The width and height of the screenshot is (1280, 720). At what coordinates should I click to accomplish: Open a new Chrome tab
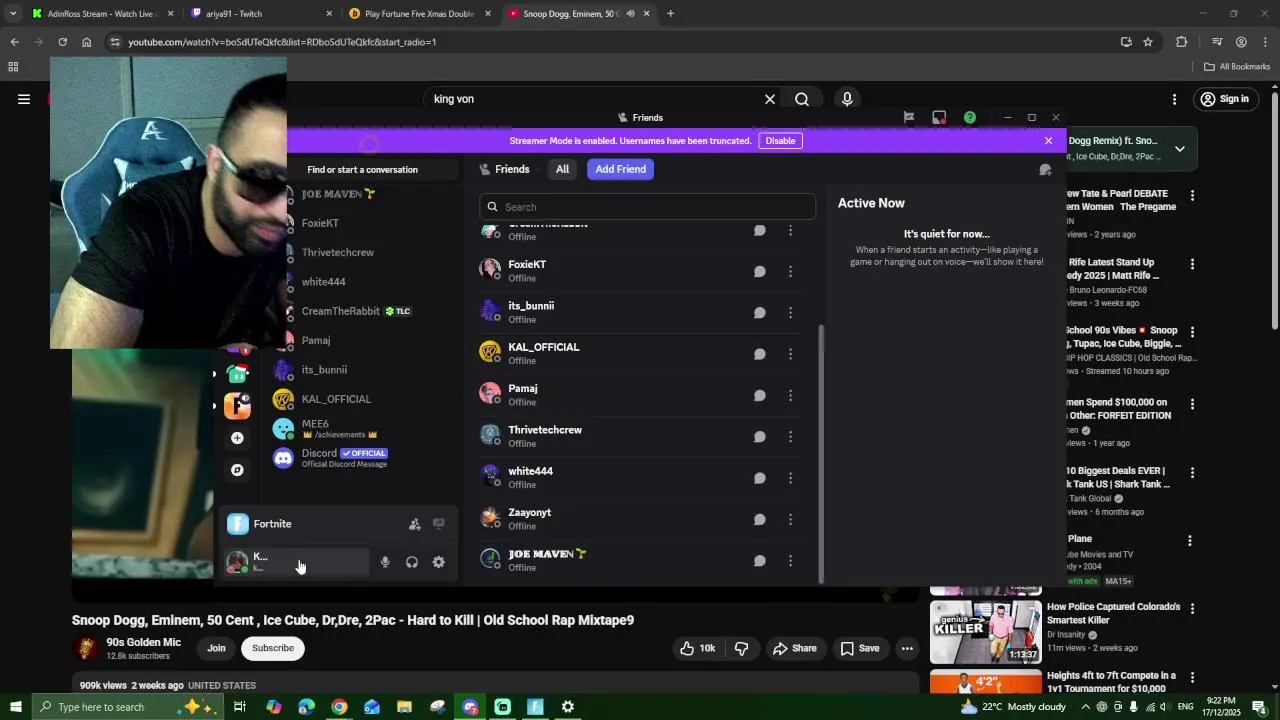[x=670, y=14]
